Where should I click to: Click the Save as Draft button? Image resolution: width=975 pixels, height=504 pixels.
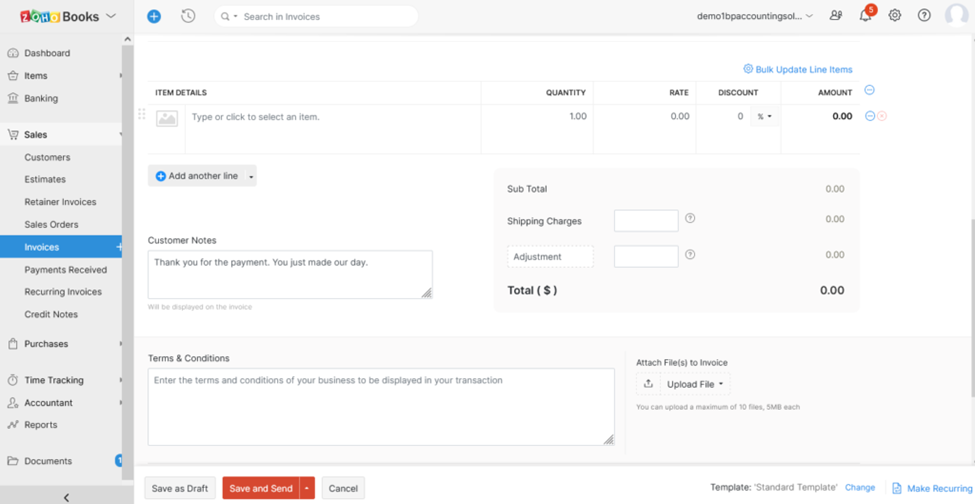tap(180, 488)
